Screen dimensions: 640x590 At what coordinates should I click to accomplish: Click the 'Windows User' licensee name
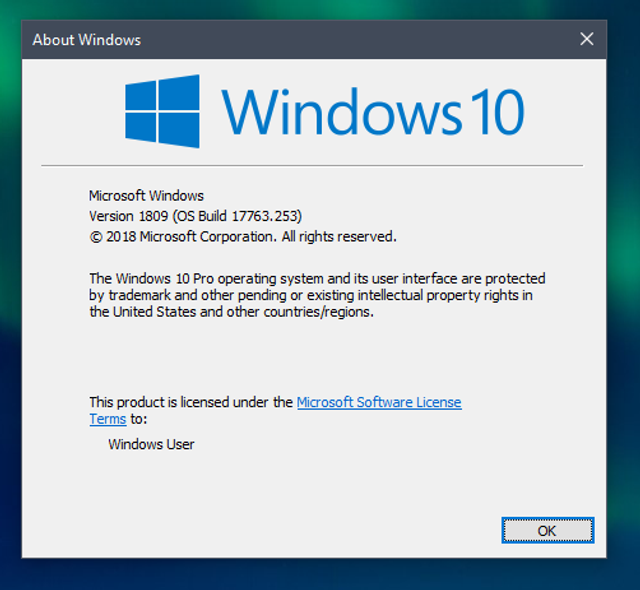pos(151,444)
